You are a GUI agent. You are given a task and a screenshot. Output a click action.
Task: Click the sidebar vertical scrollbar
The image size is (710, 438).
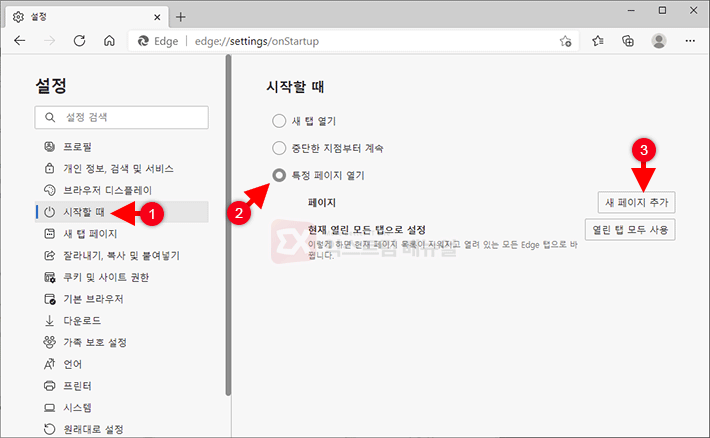pos(228,225)
